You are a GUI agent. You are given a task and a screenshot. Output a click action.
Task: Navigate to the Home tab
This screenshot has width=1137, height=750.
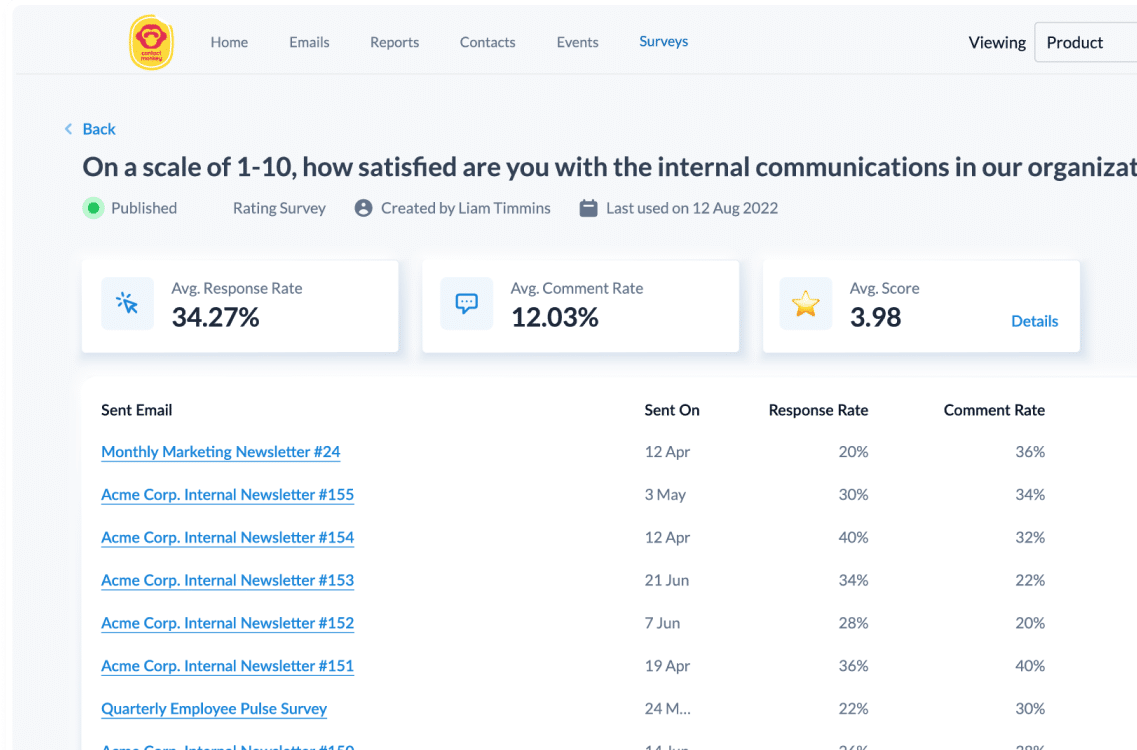click(x=229, y=42)
